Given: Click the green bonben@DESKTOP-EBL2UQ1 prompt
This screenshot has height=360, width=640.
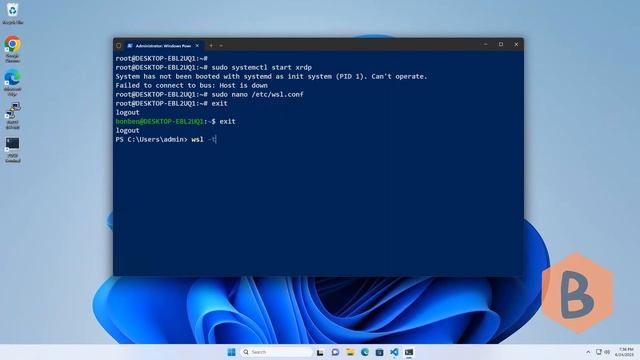Looking at the screenshot, I should [159, 121].
